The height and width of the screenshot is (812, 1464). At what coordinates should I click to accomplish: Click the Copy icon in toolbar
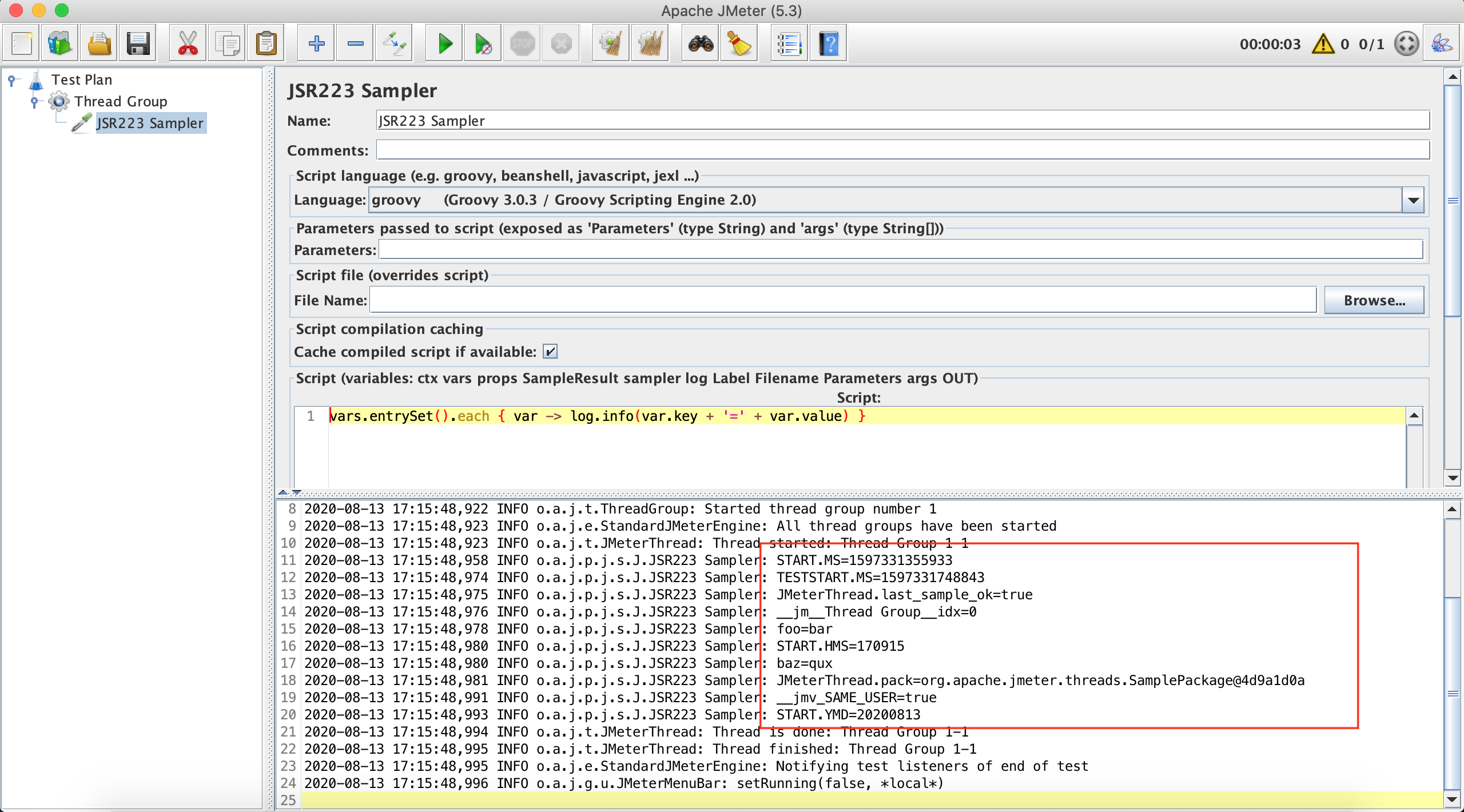click(x=227, y=43)
